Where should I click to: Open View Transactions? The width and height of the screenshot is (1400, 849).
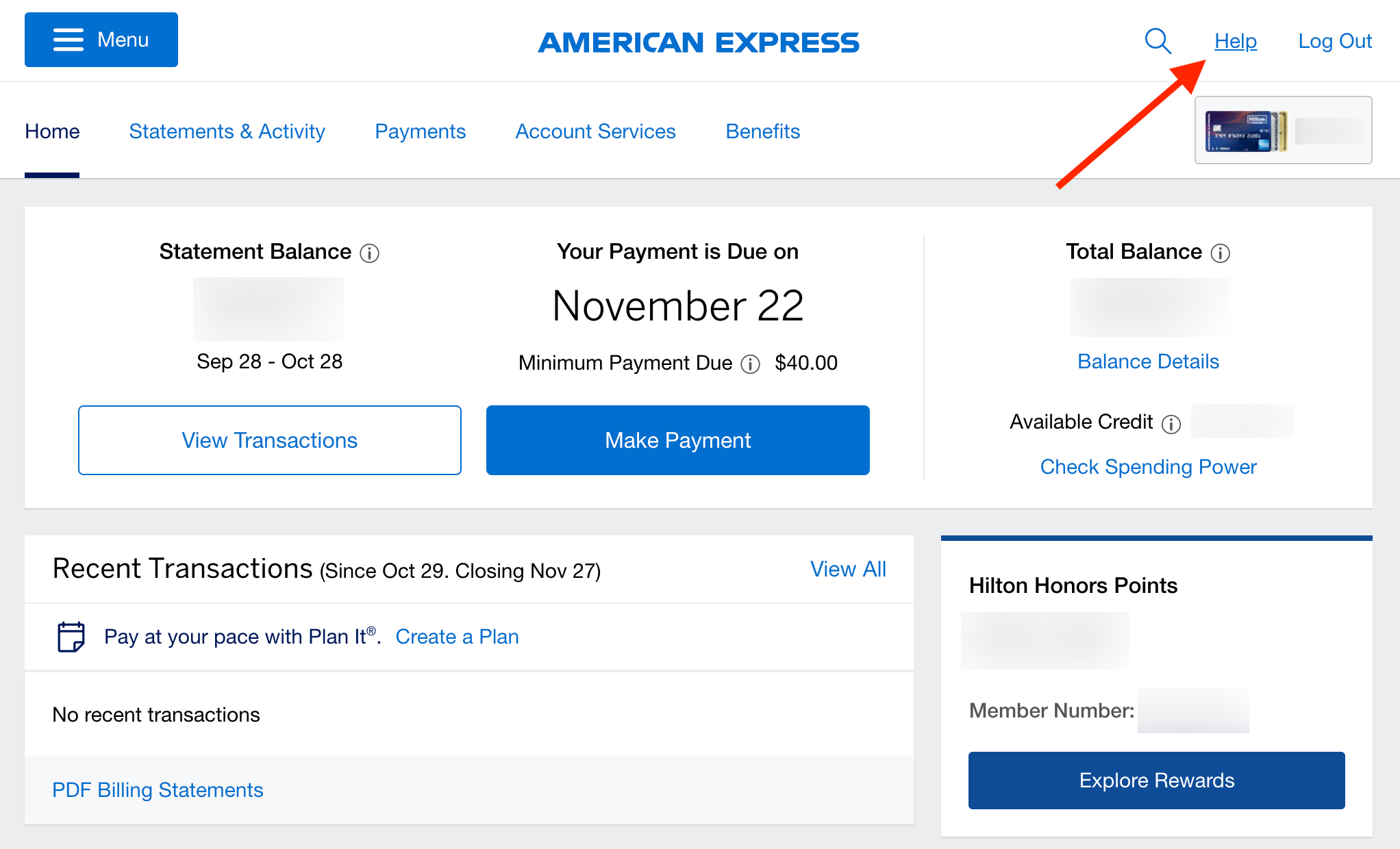[269, 440]
